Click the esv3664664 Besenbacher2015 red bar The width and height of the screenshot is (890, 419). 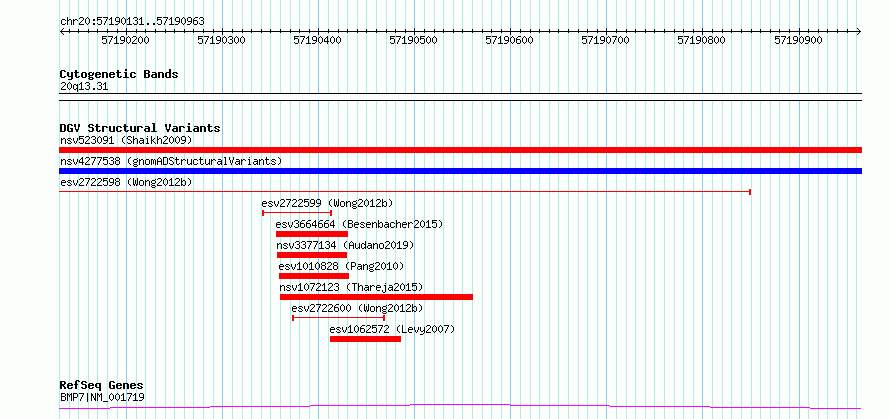point(312,234)
